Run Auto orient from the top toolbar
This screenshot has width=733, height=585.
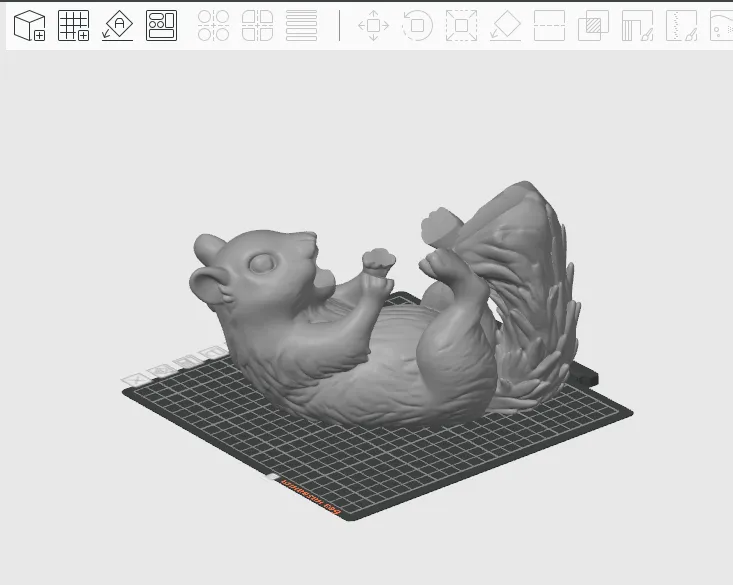click(x=118, y=26)
